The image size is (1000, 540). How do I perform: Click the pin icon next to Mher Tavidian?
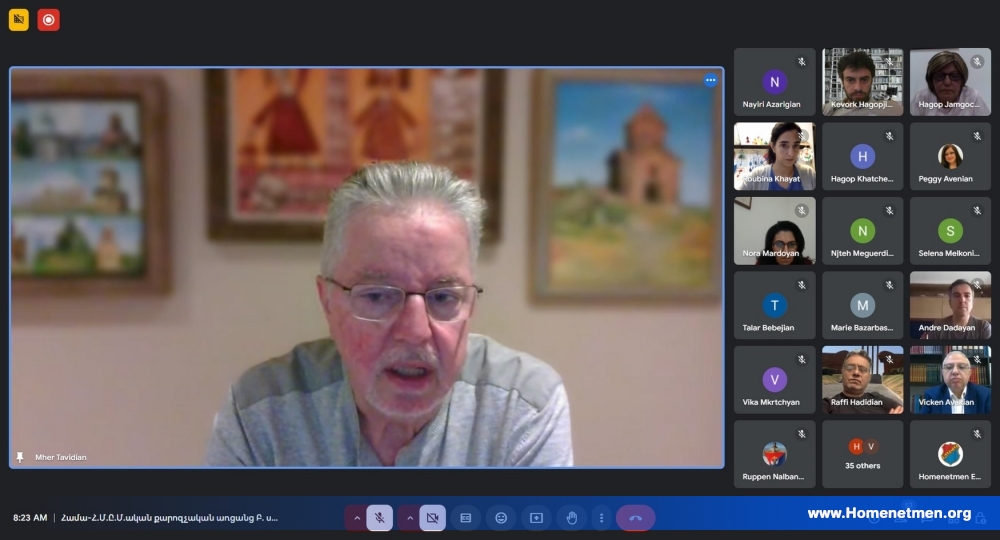tap(20, 457)
